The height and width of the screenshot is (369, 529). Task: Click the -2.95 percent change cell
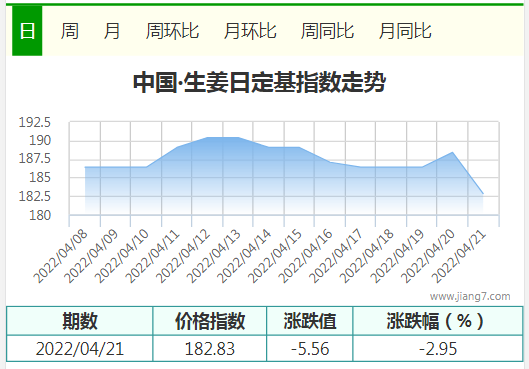(x=438, y=348)
